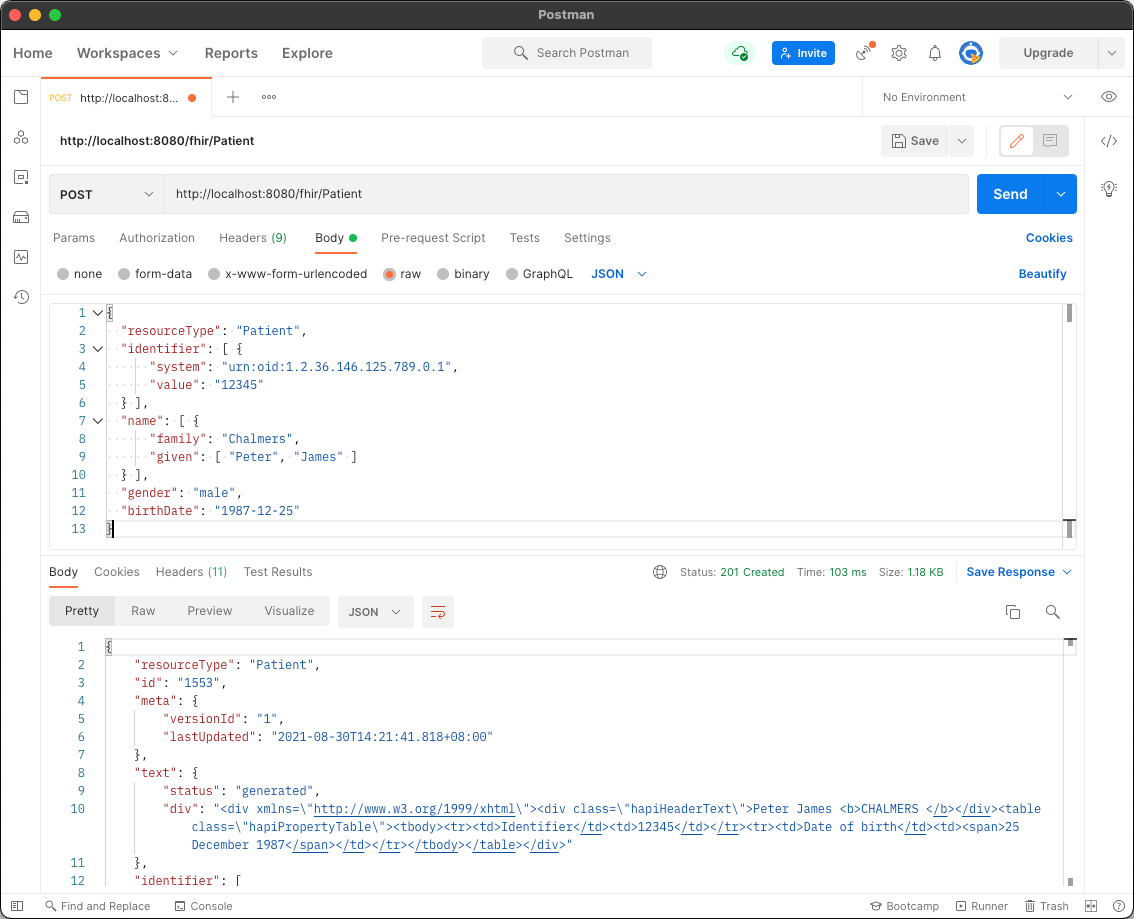1134x919 pixels.
Task: Switch to the Tests tab
Action: 524,238
